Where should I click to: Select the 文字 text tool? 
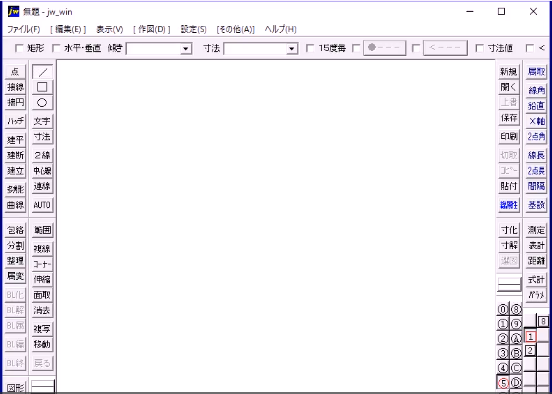pos(42,121)
